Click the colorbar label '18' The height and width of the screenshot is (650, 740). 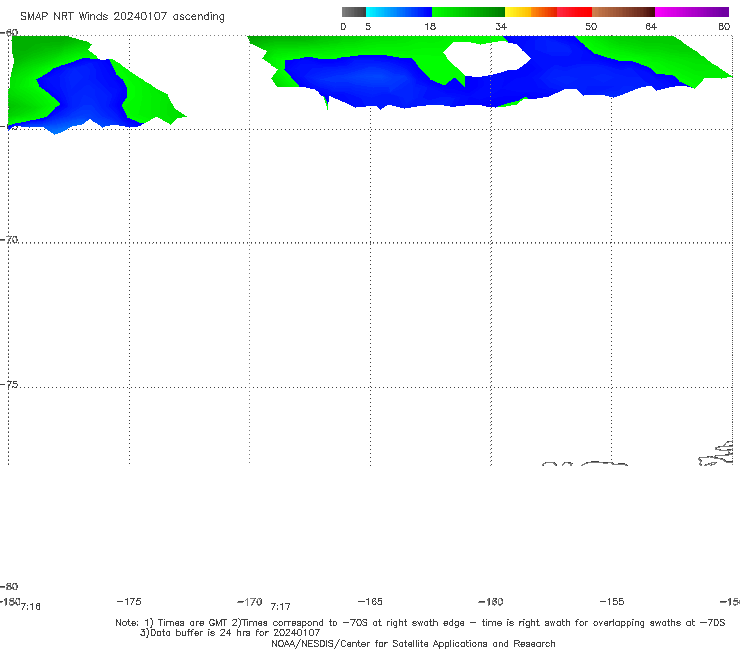[x=429, y=26]
